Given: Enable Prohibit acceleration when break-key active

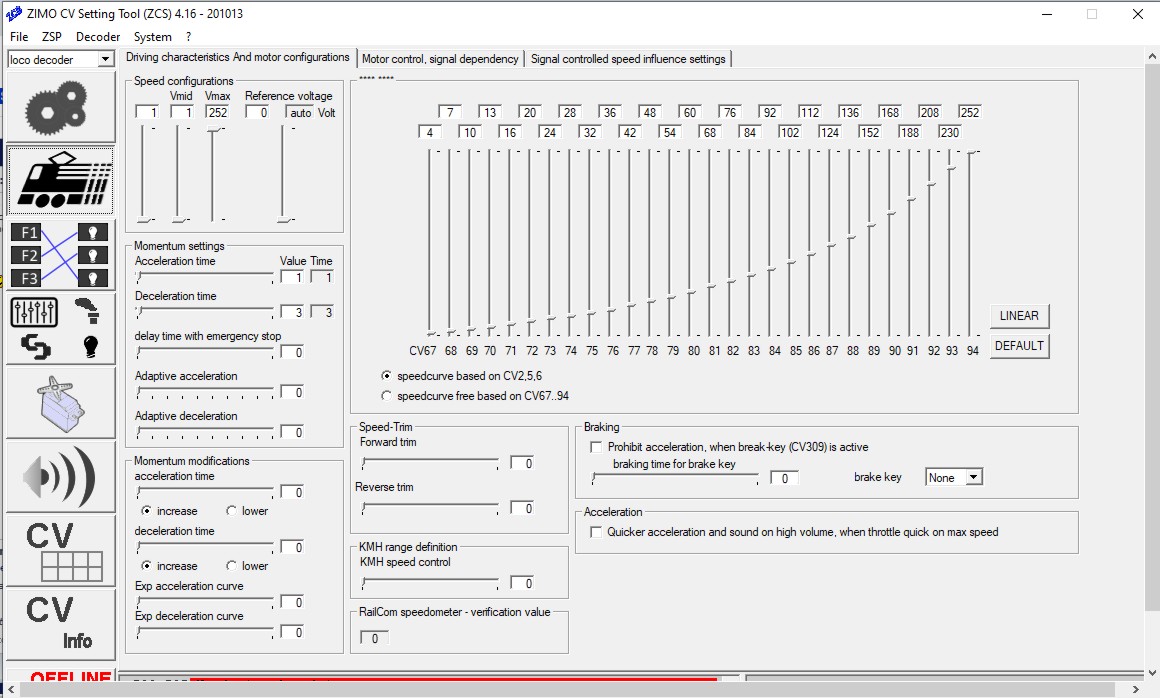Looking at the screenshot, I should point(597,448).
